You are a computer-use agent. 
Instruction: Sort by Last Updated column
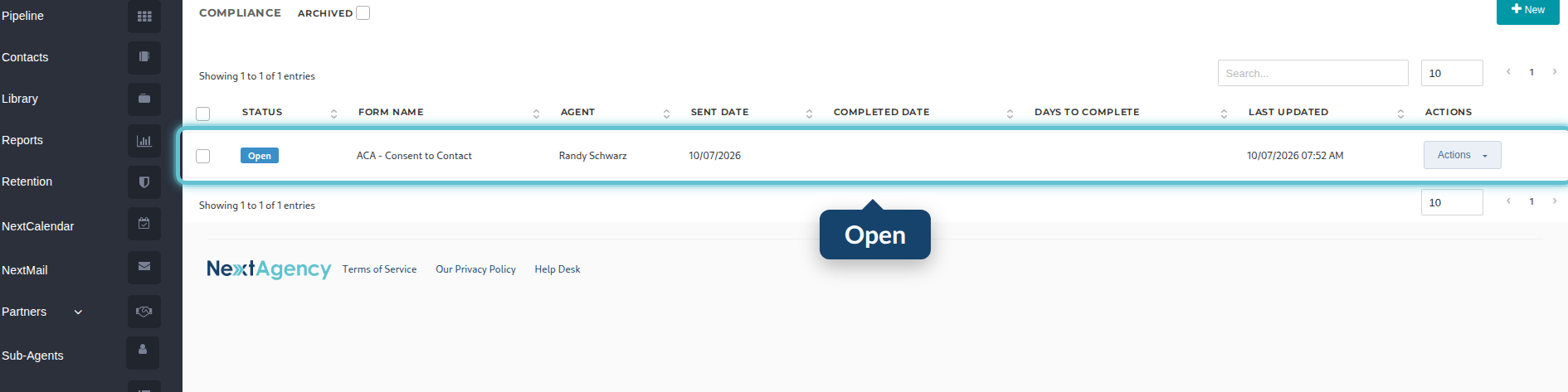tap(1400, 114)
